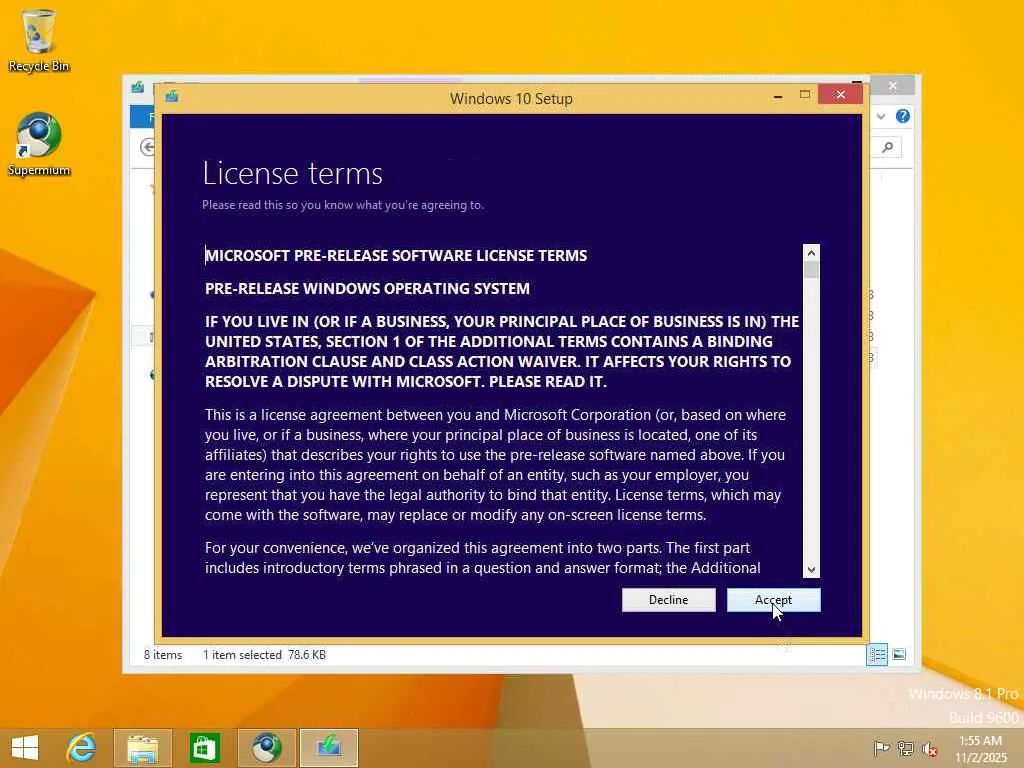Click the license text scrollbar down arrow

click(811, 569)
